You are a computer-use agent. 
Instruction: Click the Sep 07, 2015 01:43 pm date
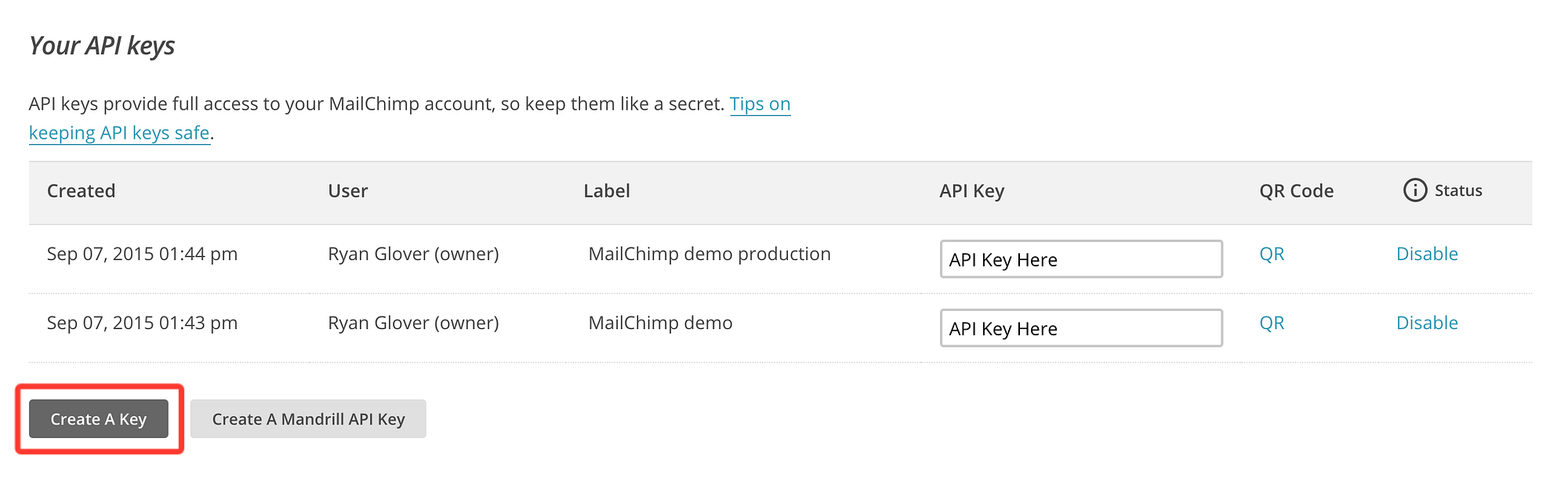(142, 323)
